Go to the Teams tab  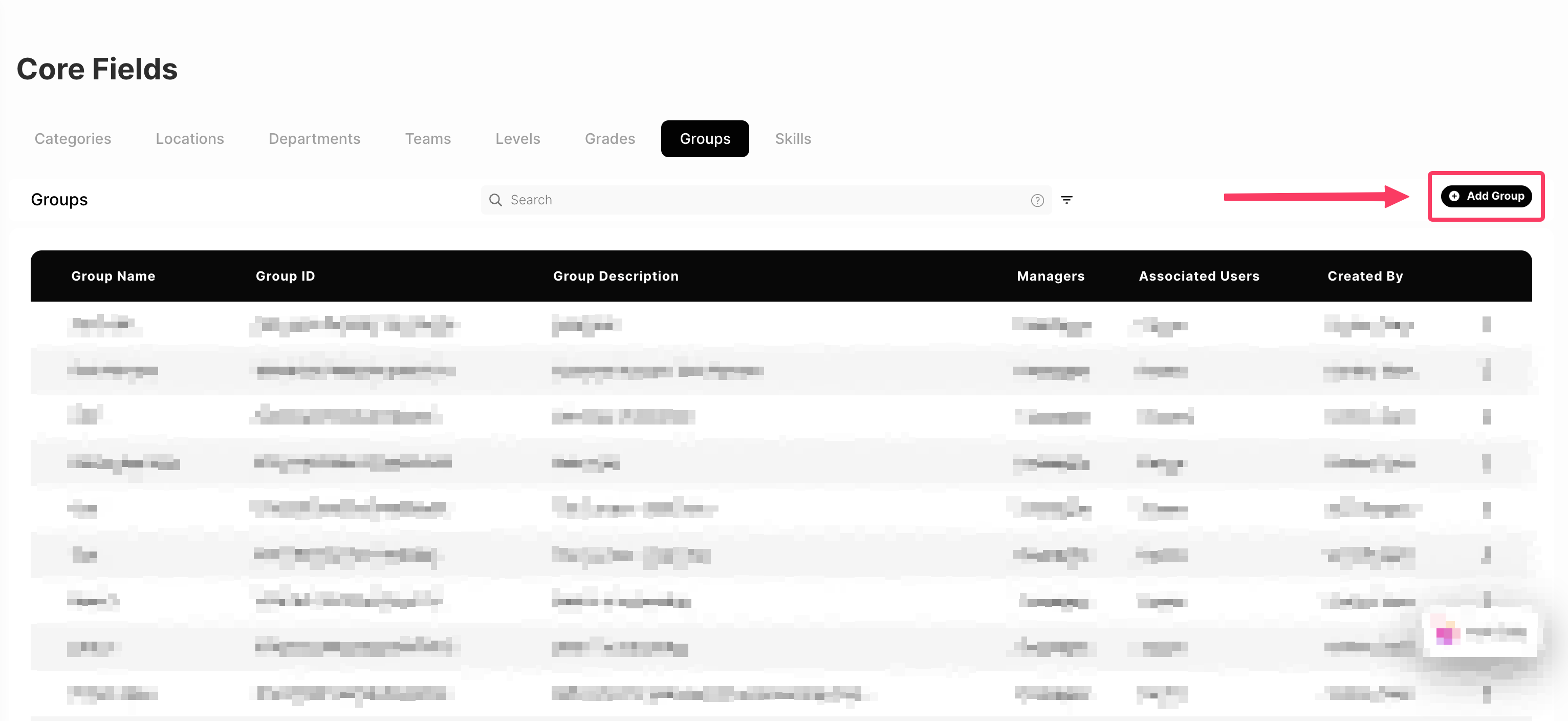pyautogui.click(x=428, y=139)
